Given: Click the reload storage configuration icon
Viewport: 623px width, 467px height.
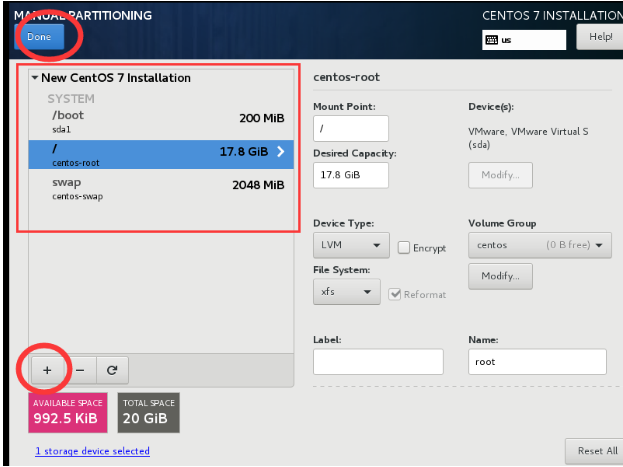Looking at the screenshot, I should [112, 370].
